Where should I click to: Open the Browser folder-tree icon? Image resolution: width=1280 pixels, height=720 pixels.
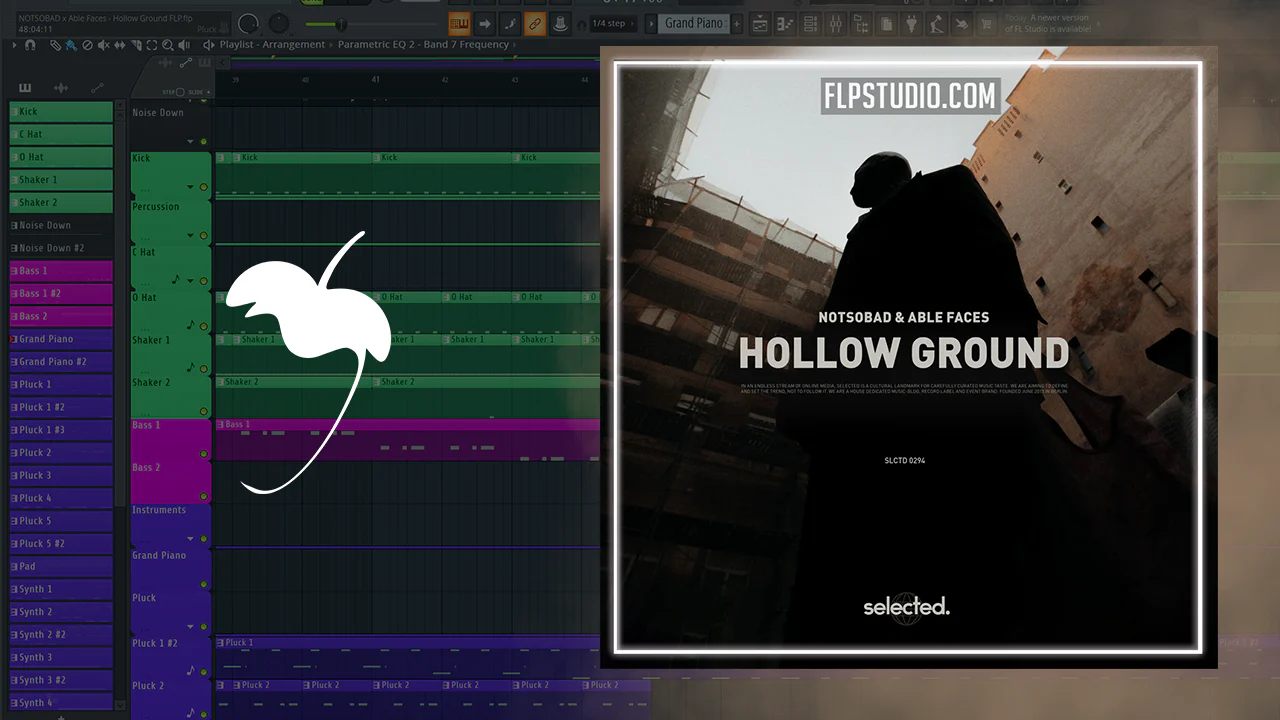pos(862,23)
